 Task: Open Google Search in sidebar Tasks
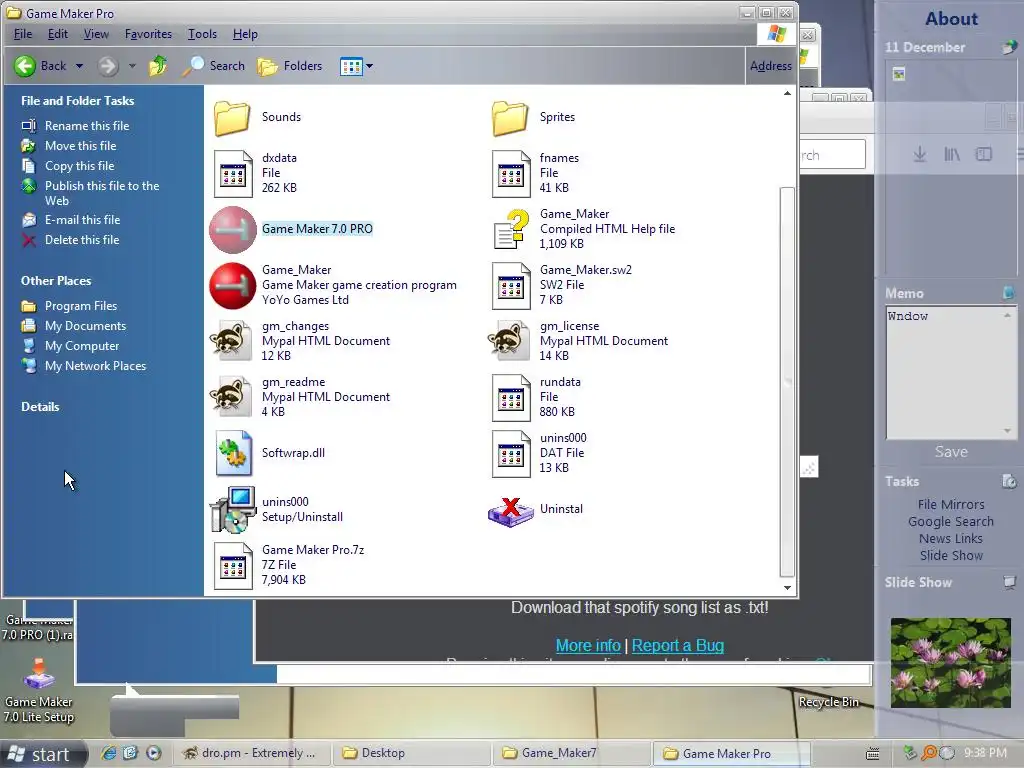tap(951, 522)
